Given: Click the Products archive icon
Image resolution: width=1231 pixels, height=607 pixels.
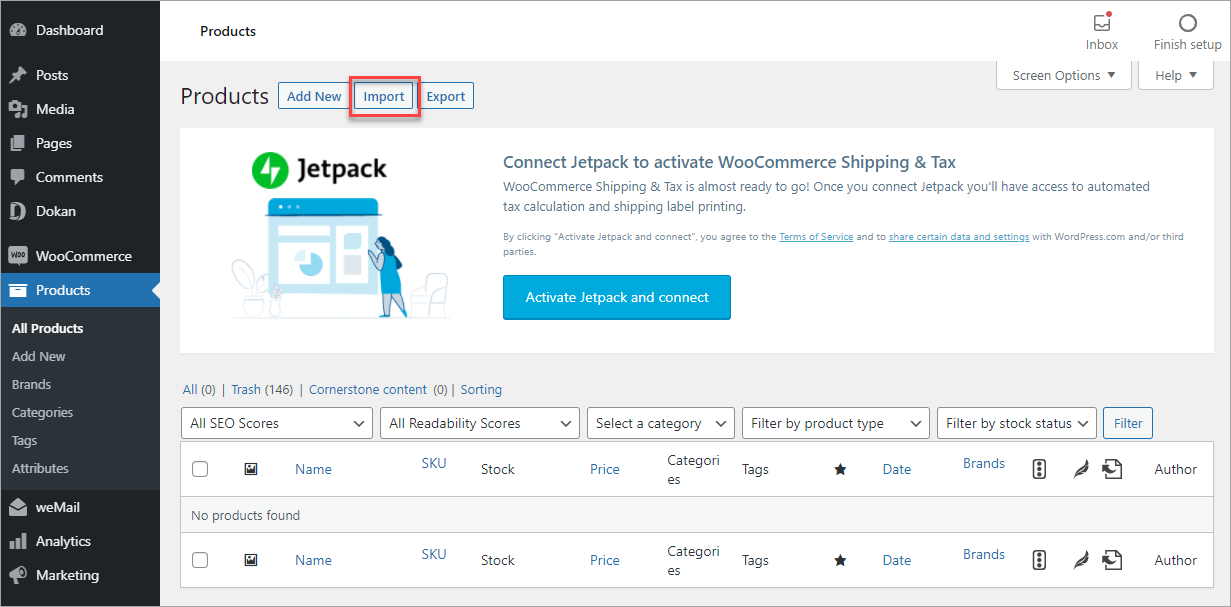Looking at the screenshot, I should (x=17, y=290).
